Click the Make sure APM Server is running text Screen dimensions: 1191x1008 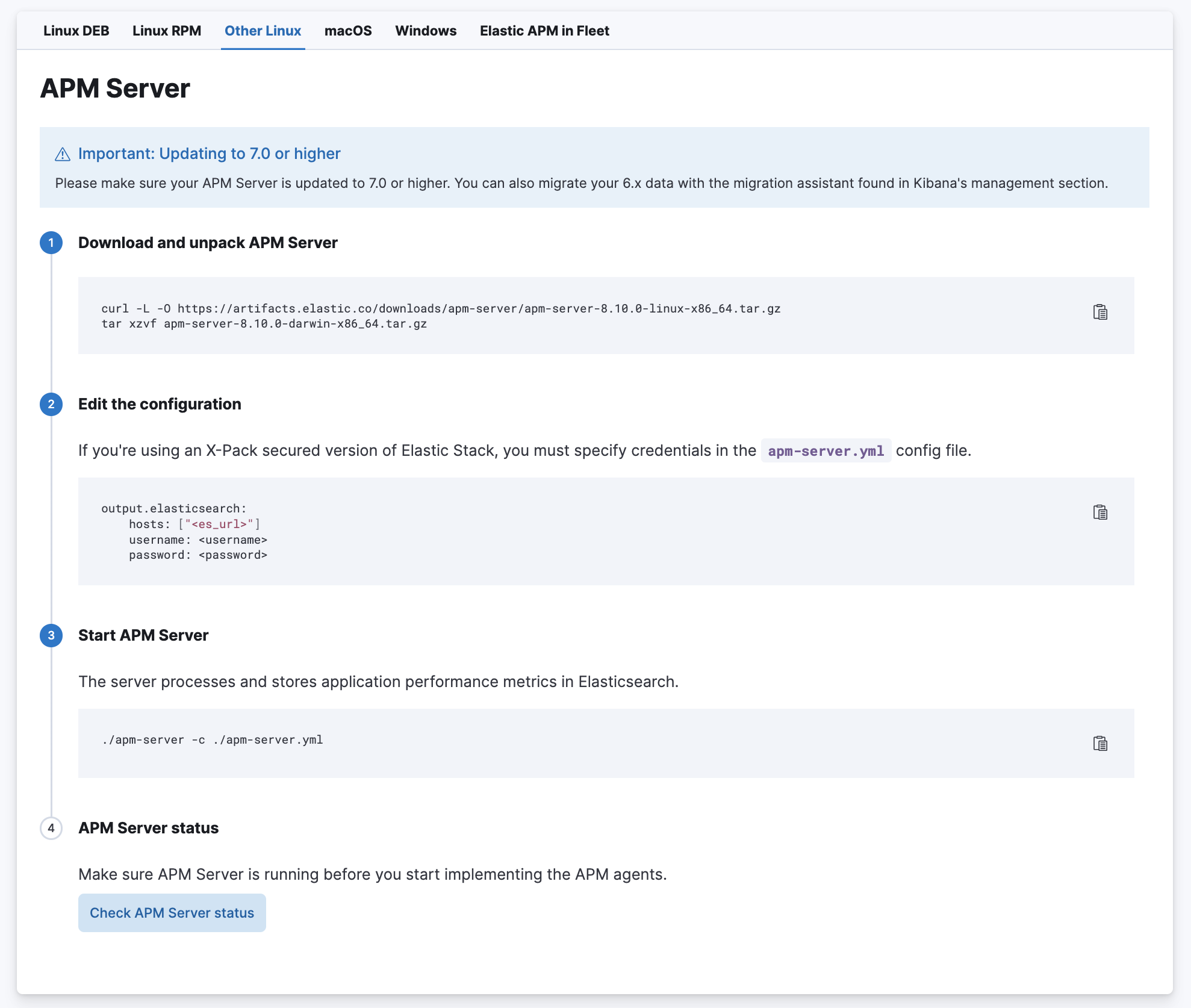(372, 874)
